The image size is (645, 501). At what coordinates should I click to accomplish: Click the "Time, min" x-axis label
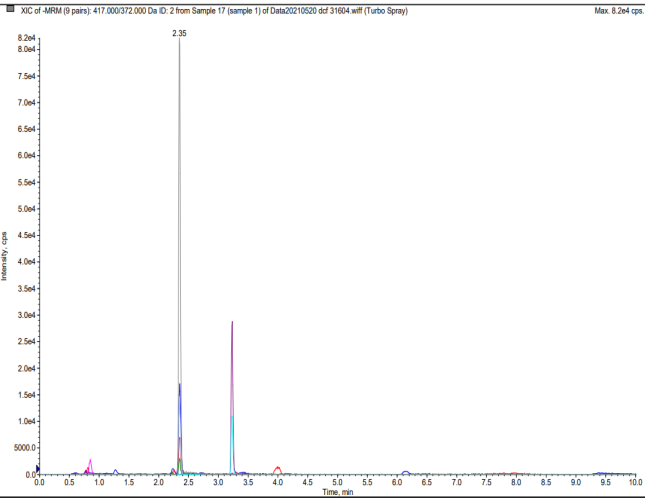(337, 493)
